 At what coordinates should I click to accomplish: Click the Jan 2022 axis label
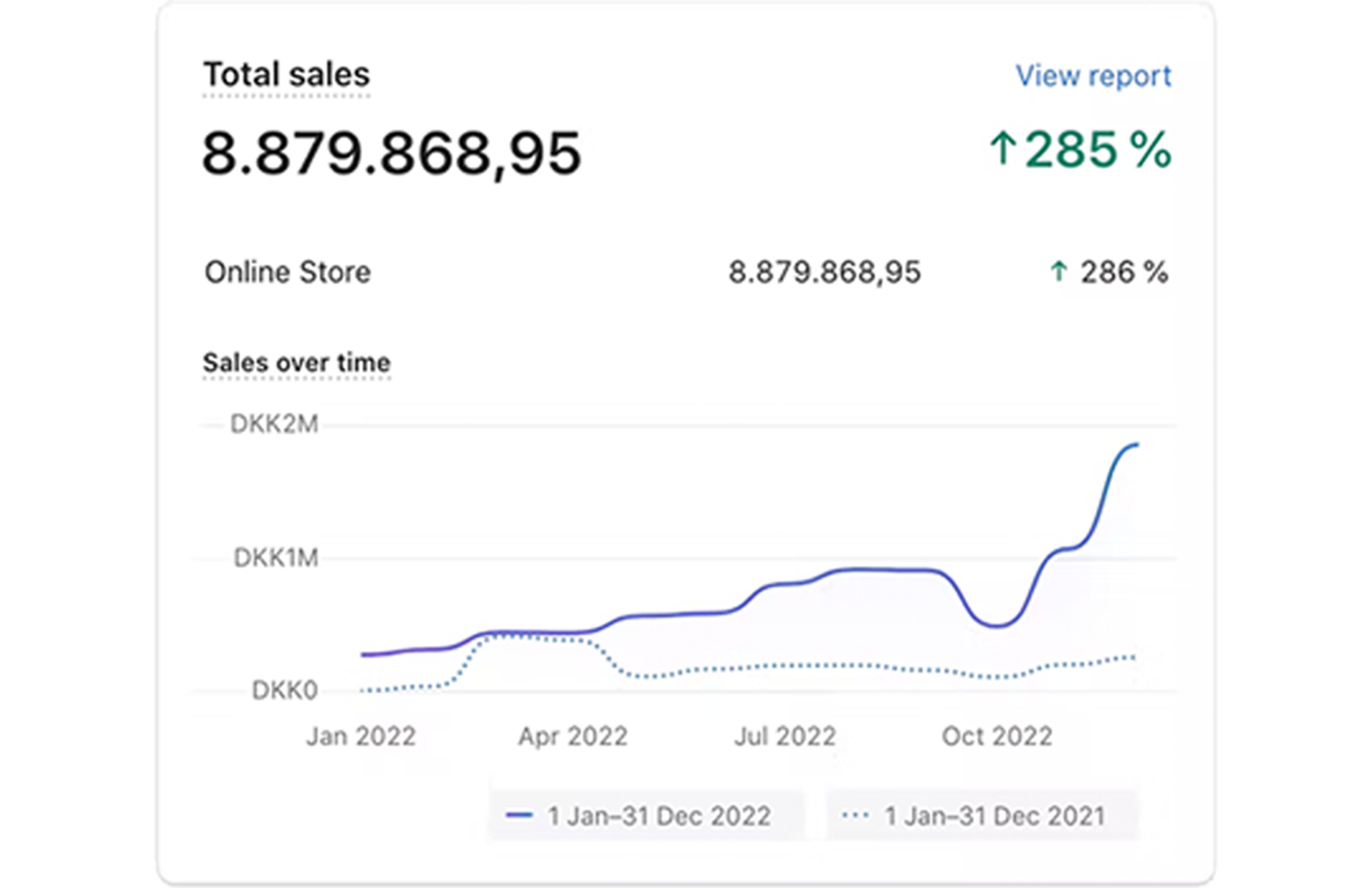coord(361,736)
